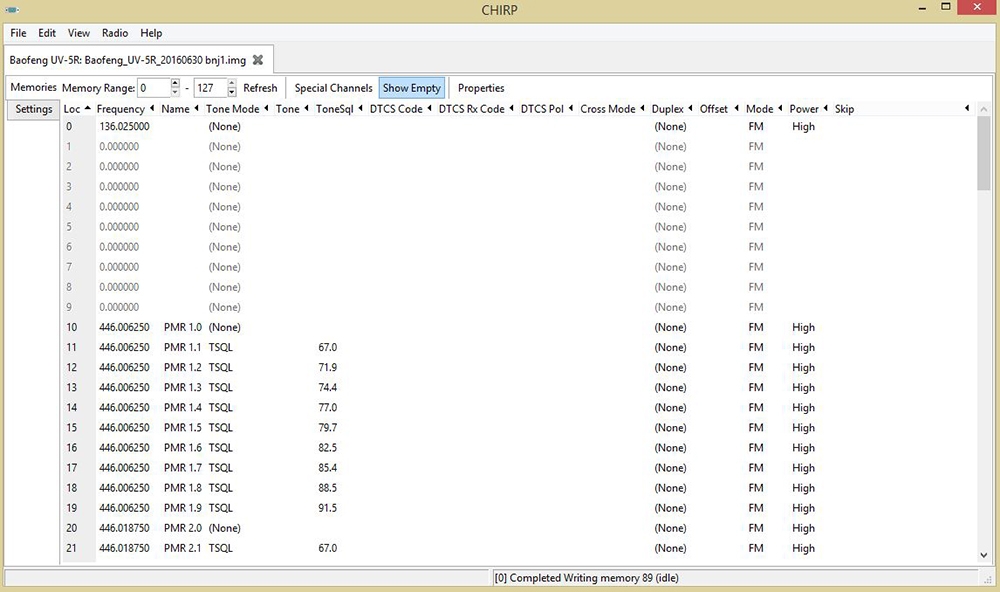Screen dimensions: 1000x592
Task: Click the memory range end field showing 127
Action: click(x=208, y=88)
